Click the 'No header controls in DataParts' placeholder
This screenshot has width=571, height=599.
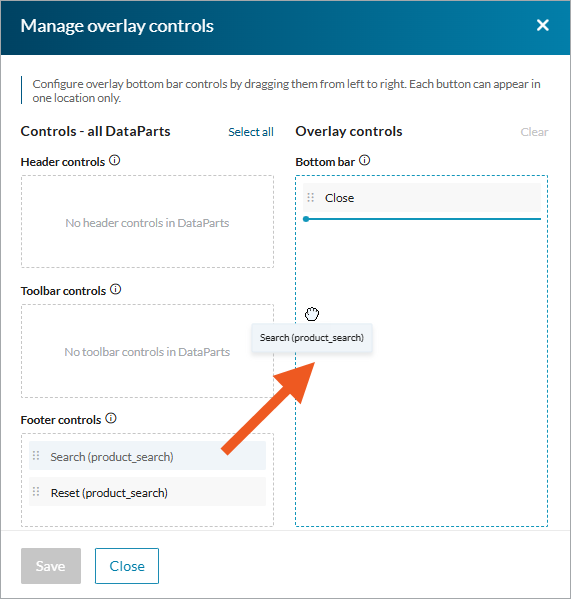pyautogui.click(x=147, y=223)
